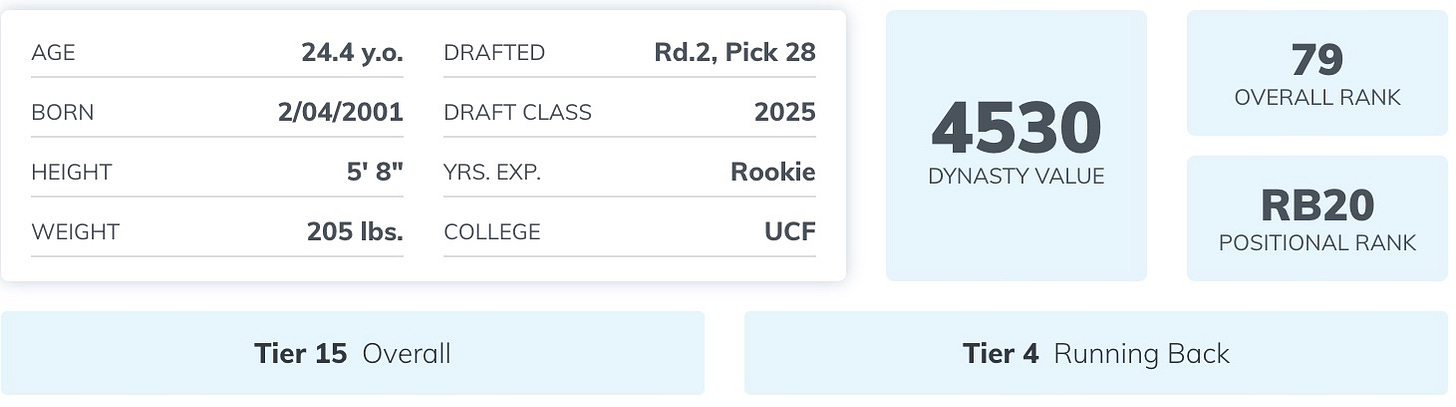The height and width of the screenshot is (407, 1456).
Task: Select the AGE row value 24.4 y.o.
Action: [352, 52]
